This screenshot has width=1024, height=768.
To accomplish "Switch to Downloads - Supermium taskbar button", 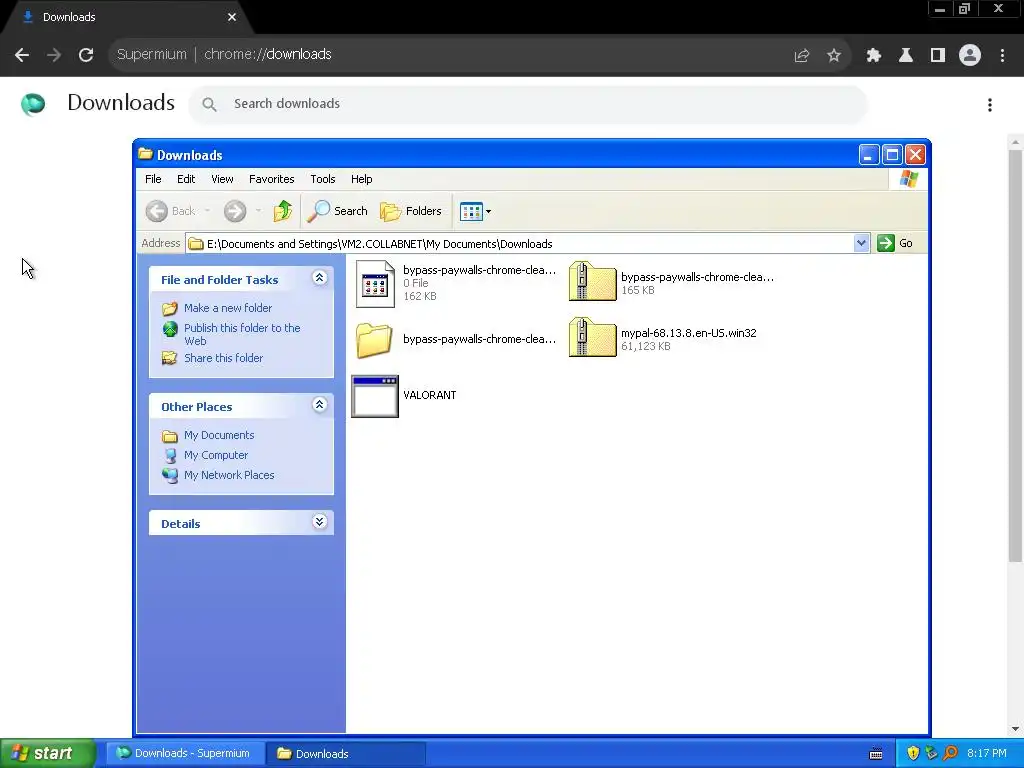I will 185,754.
